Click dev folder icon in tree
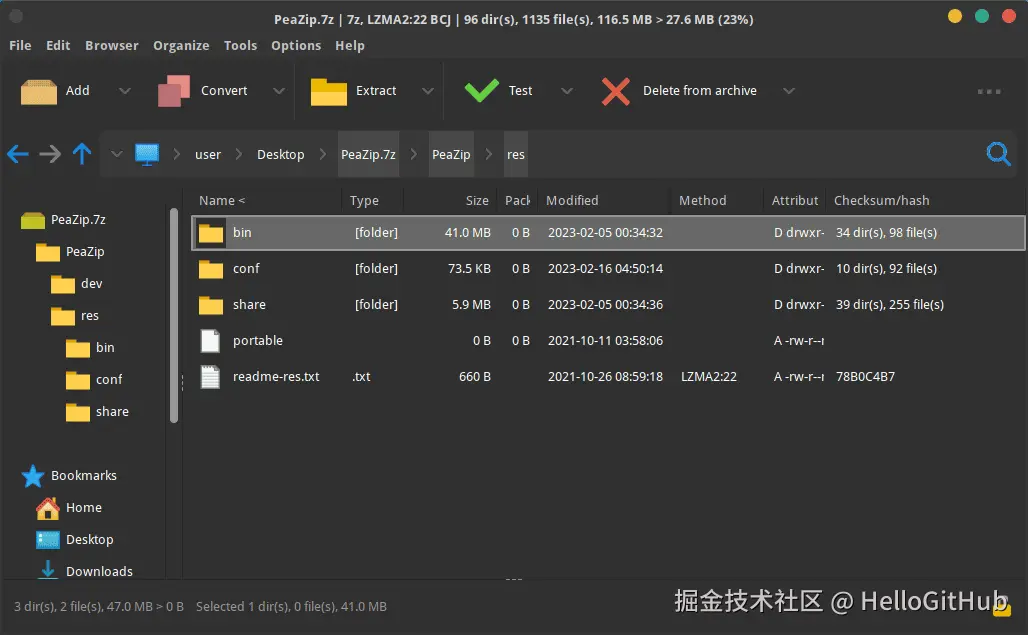The image size is (1028, 635). tap(63, 284)
